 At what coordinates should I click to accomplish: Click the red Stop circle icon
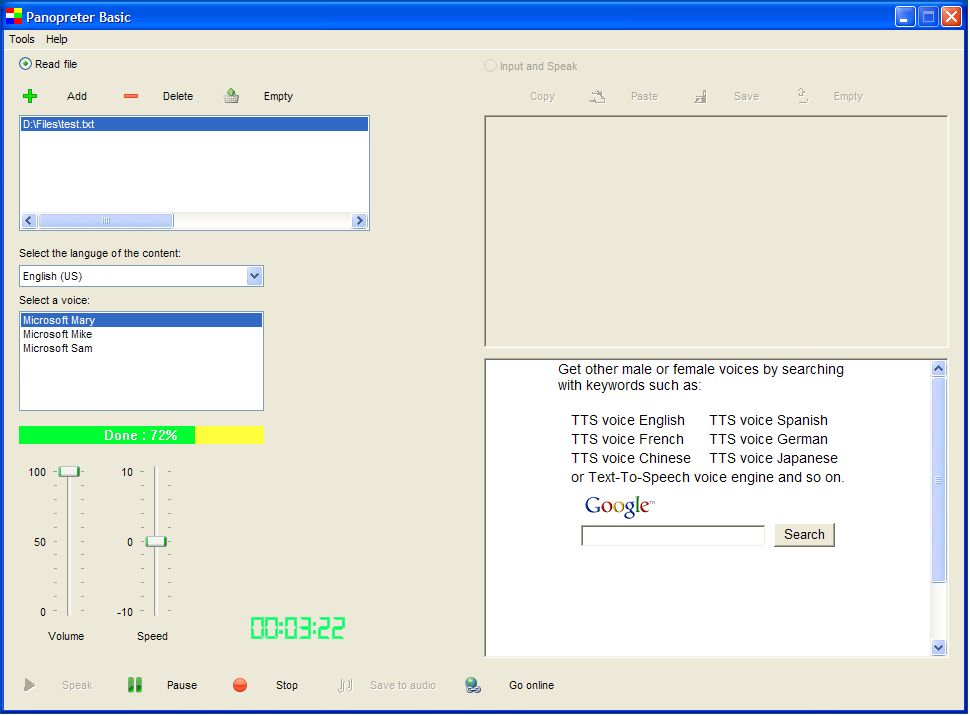tap(240, 685)
